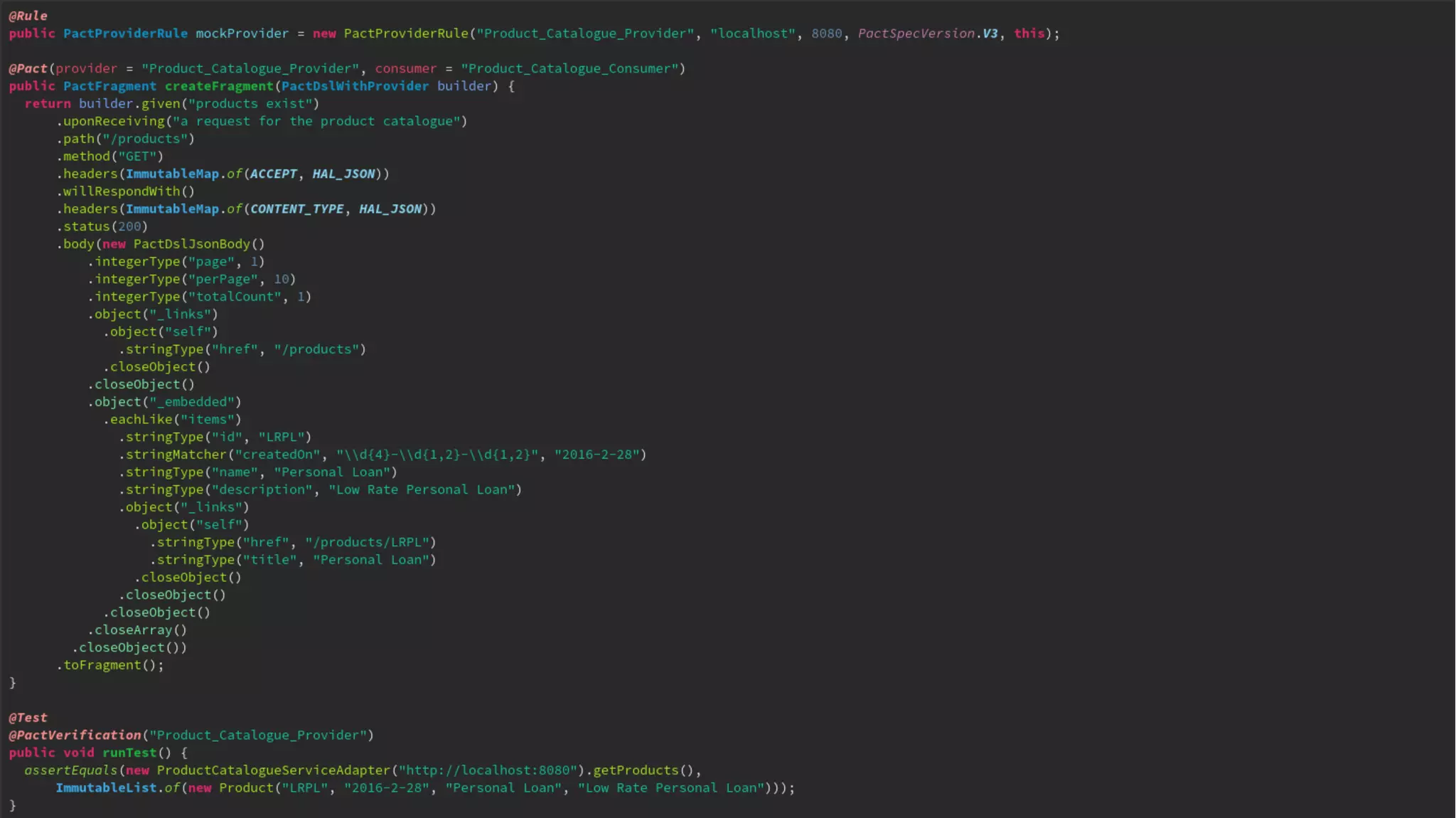Click the status code 200
This screenshot has width=1456, height=818.
[x=129, y=226]
